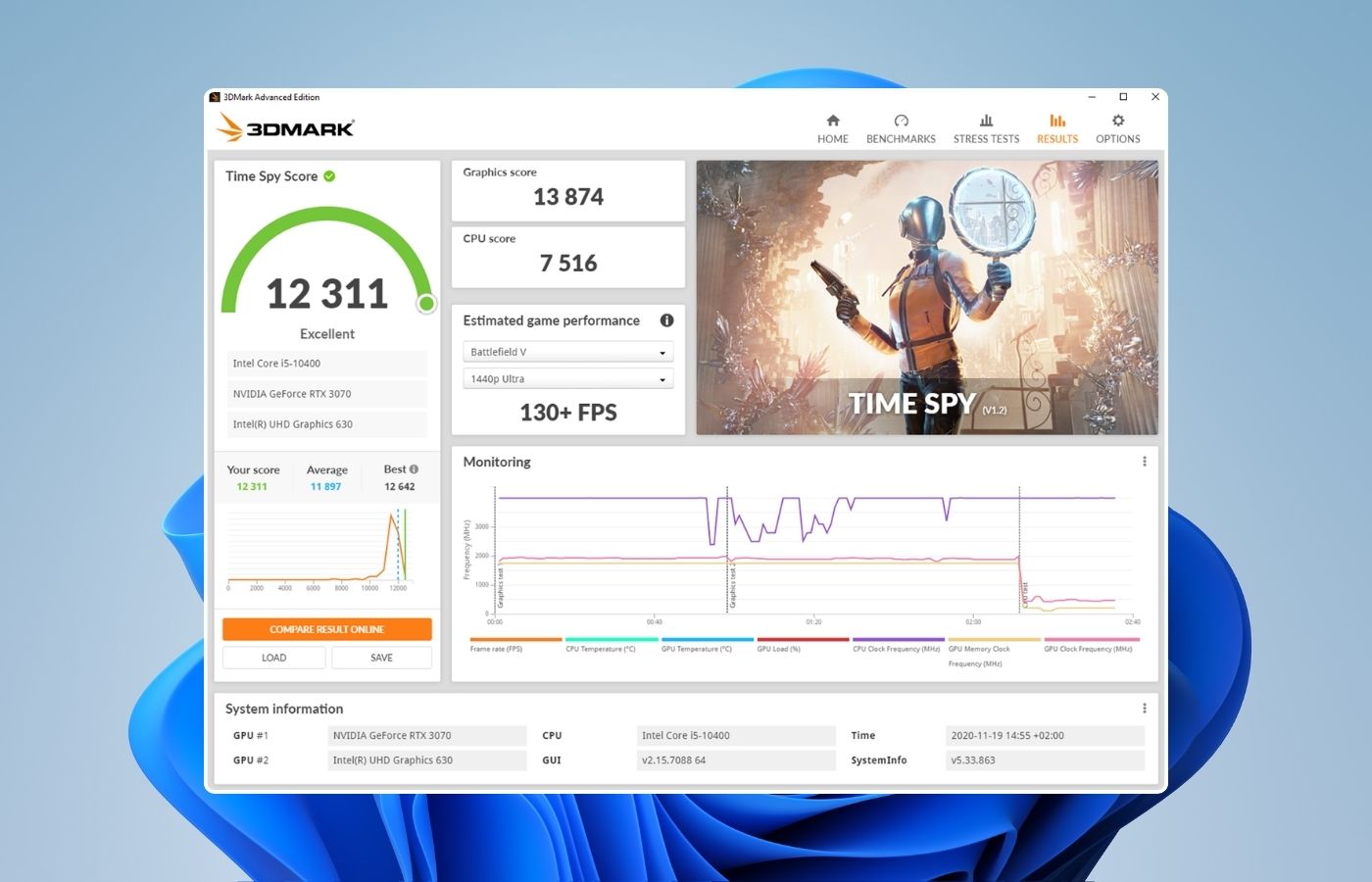The height and width of the screenshot is (882, 1372).
Task: Click the Stress Tests bar icon
Action: pos(987,121)
